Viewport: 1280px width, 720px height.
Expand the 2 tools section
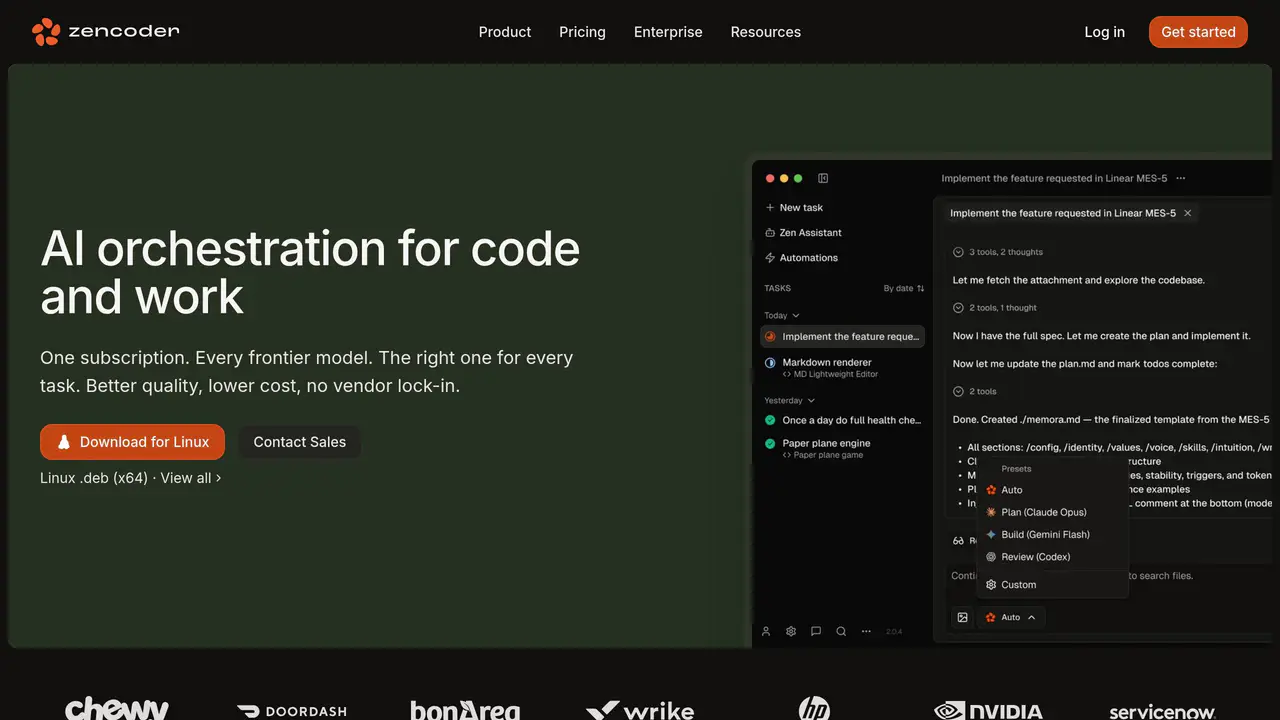pyautogui.click(x=975, y=392)
